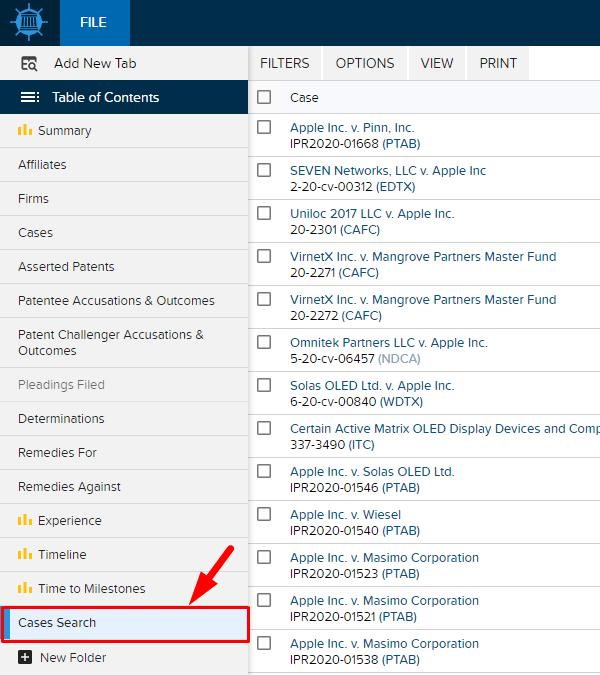Click the Table of Contents header
The height and width of the screenshot is (675, 600).
tap(124, 97)
